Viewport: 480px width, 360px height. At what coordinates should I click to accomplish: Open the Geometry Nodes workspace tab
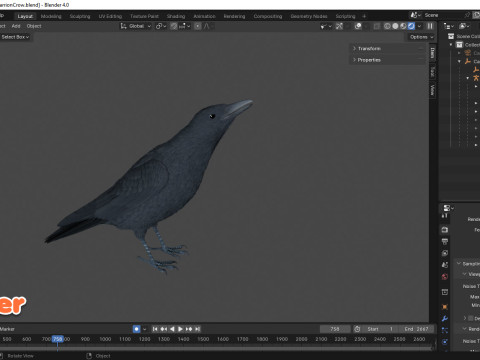point(309,16)
